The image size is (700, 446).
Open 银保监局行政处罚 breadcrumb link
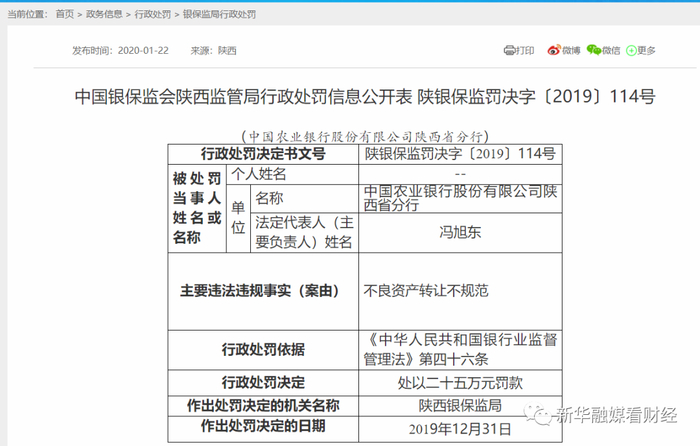(x=219, y=14)
